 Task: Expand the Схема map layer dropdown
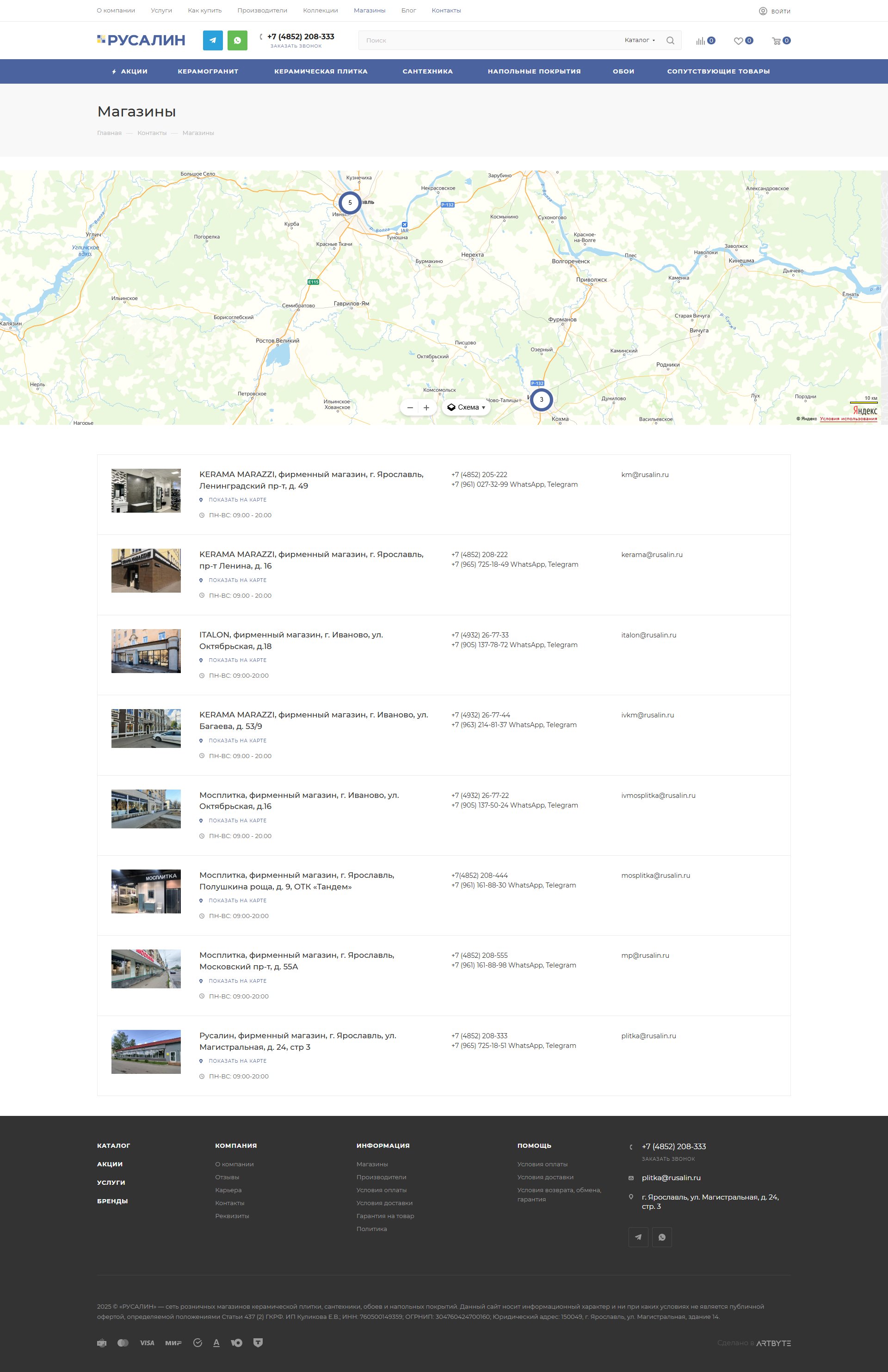[x=467, y=407]
